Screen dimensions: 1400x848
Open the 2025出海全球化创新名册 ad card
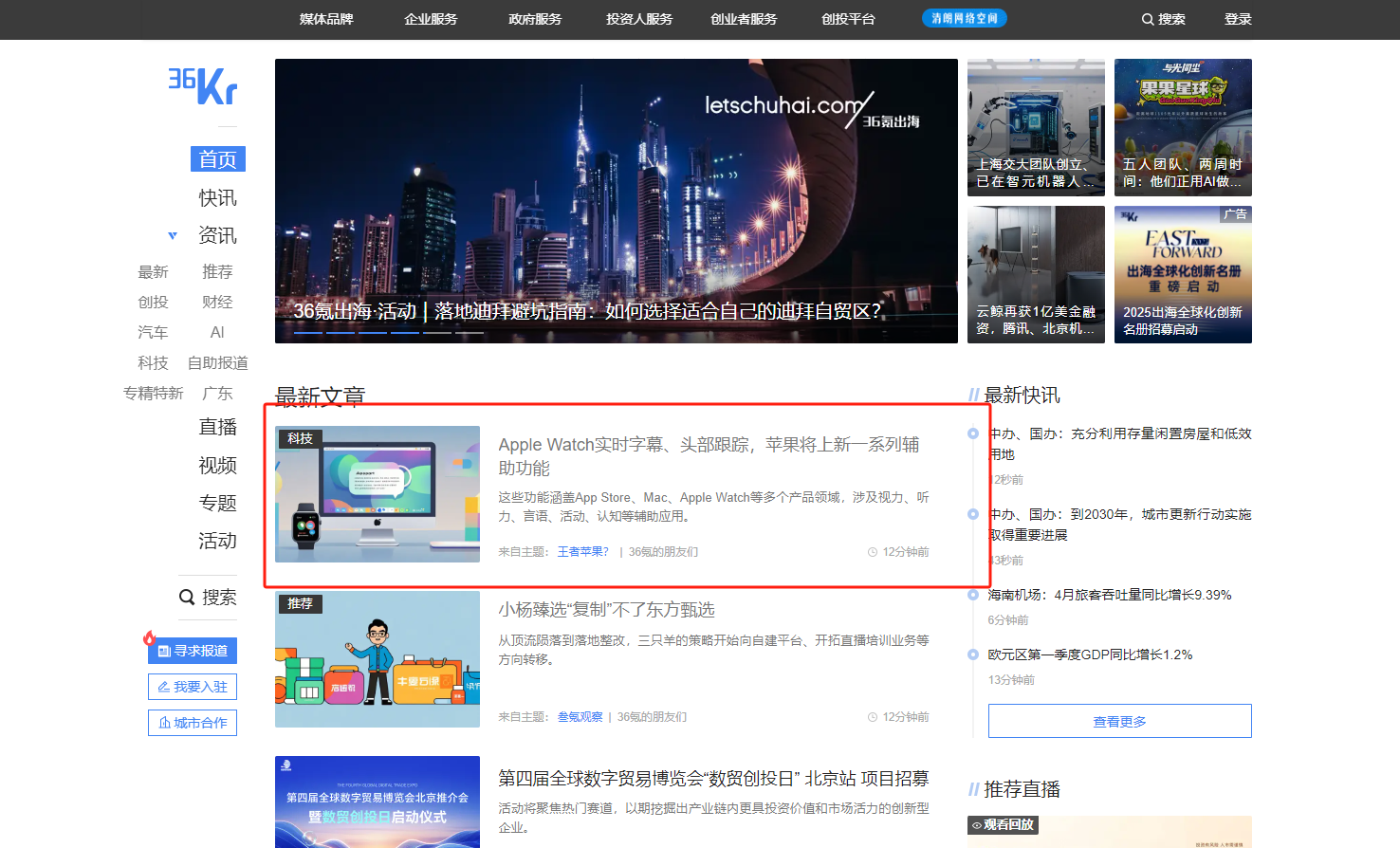coord(1183,274)
